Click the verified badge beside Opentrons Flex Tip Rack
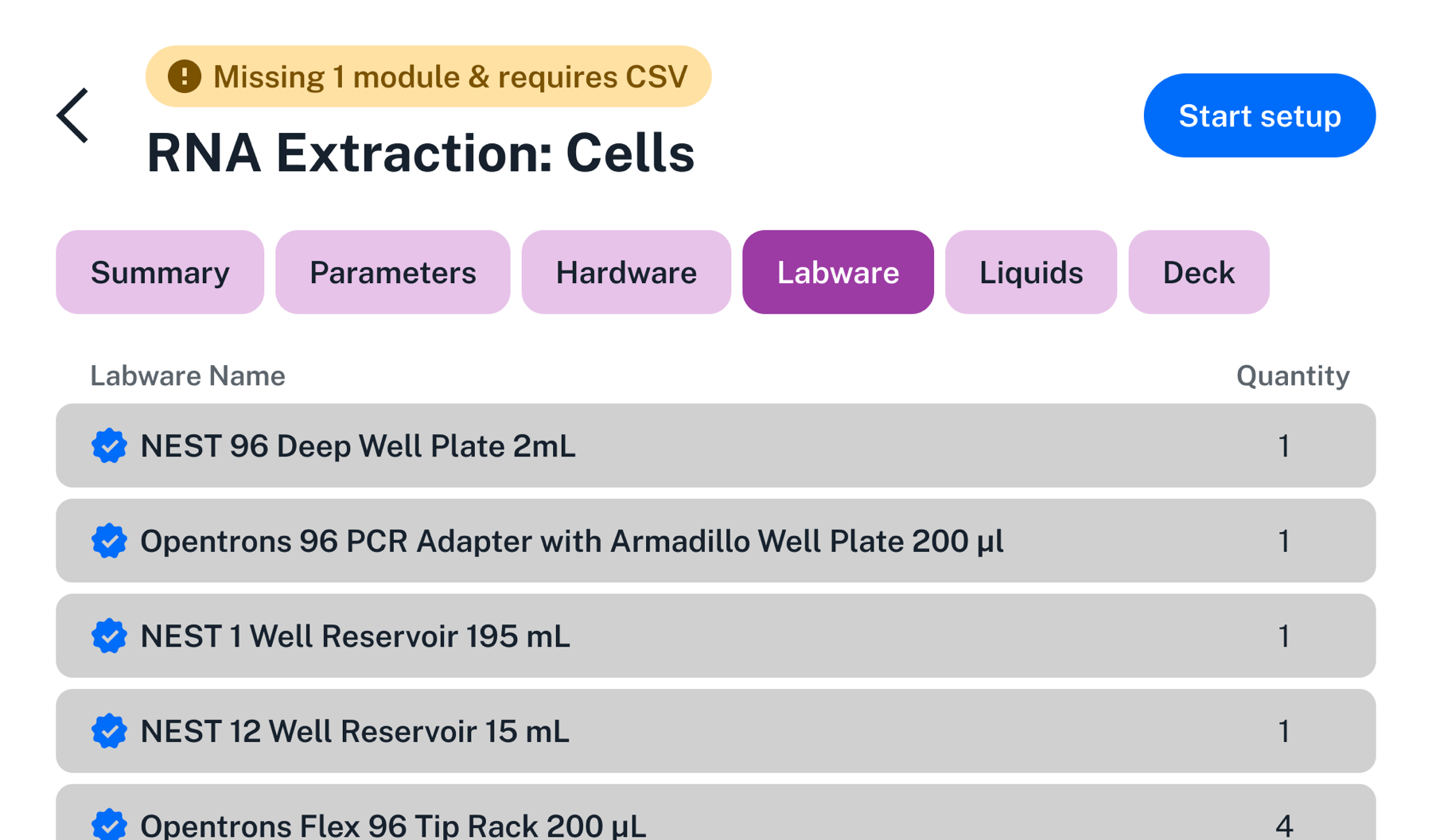The height and width of the screenshot is (840, 1432). tap(110, 824)
